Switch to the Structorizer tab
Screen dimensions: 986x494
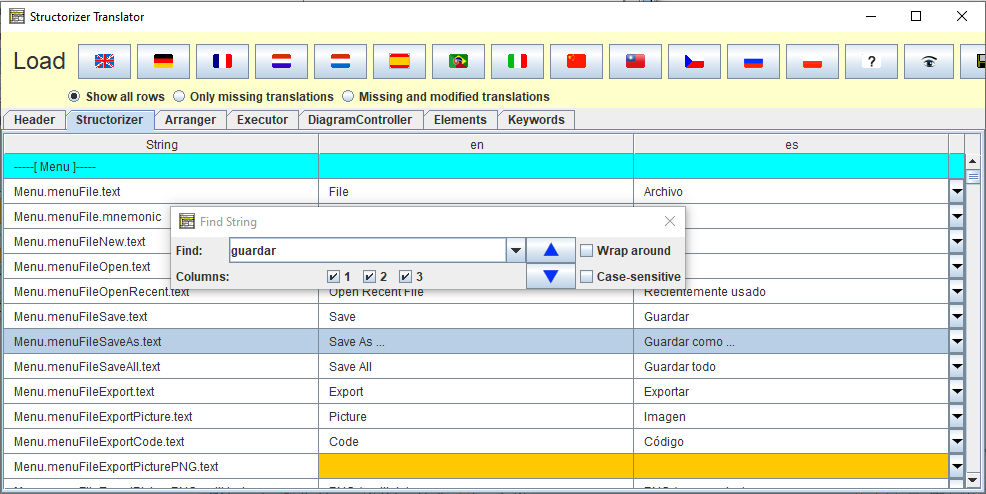pos(109,119)
